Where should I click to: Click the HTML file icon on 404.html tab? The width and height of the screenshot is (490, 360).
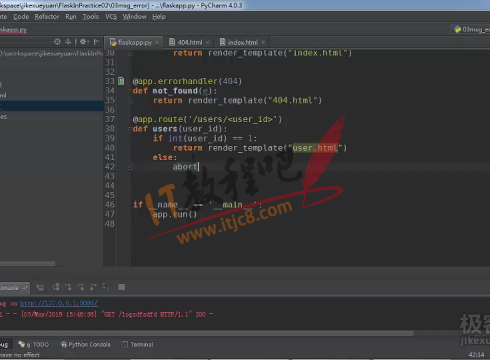point(172,42)
